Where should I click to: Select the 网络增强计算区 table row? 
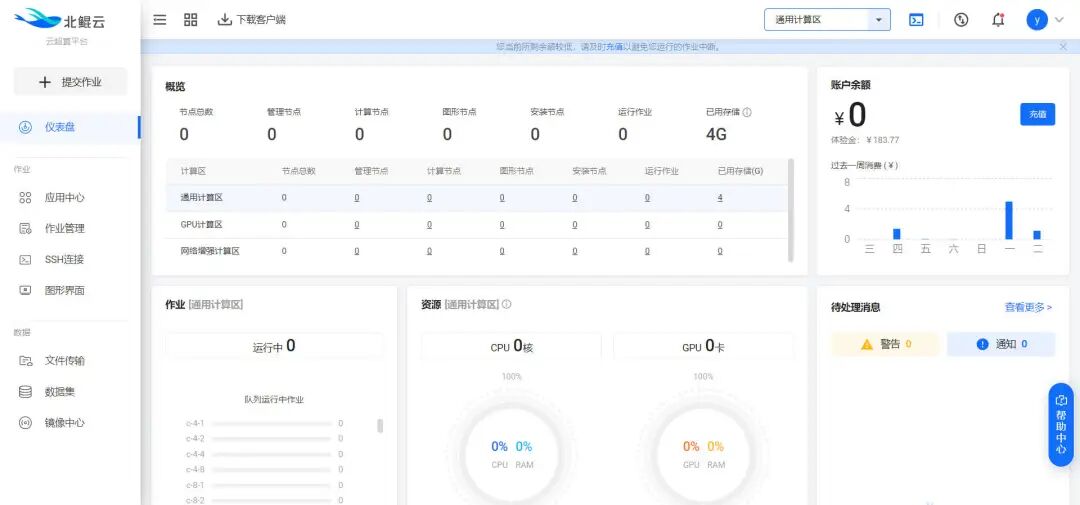476,251
